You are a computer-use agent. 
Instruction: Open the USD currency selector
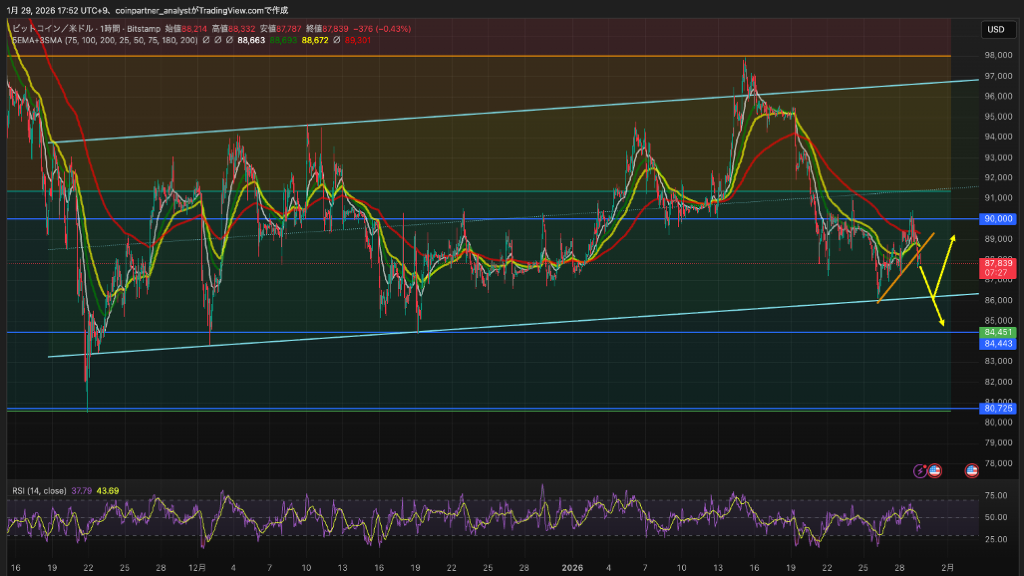click(998, 30)
